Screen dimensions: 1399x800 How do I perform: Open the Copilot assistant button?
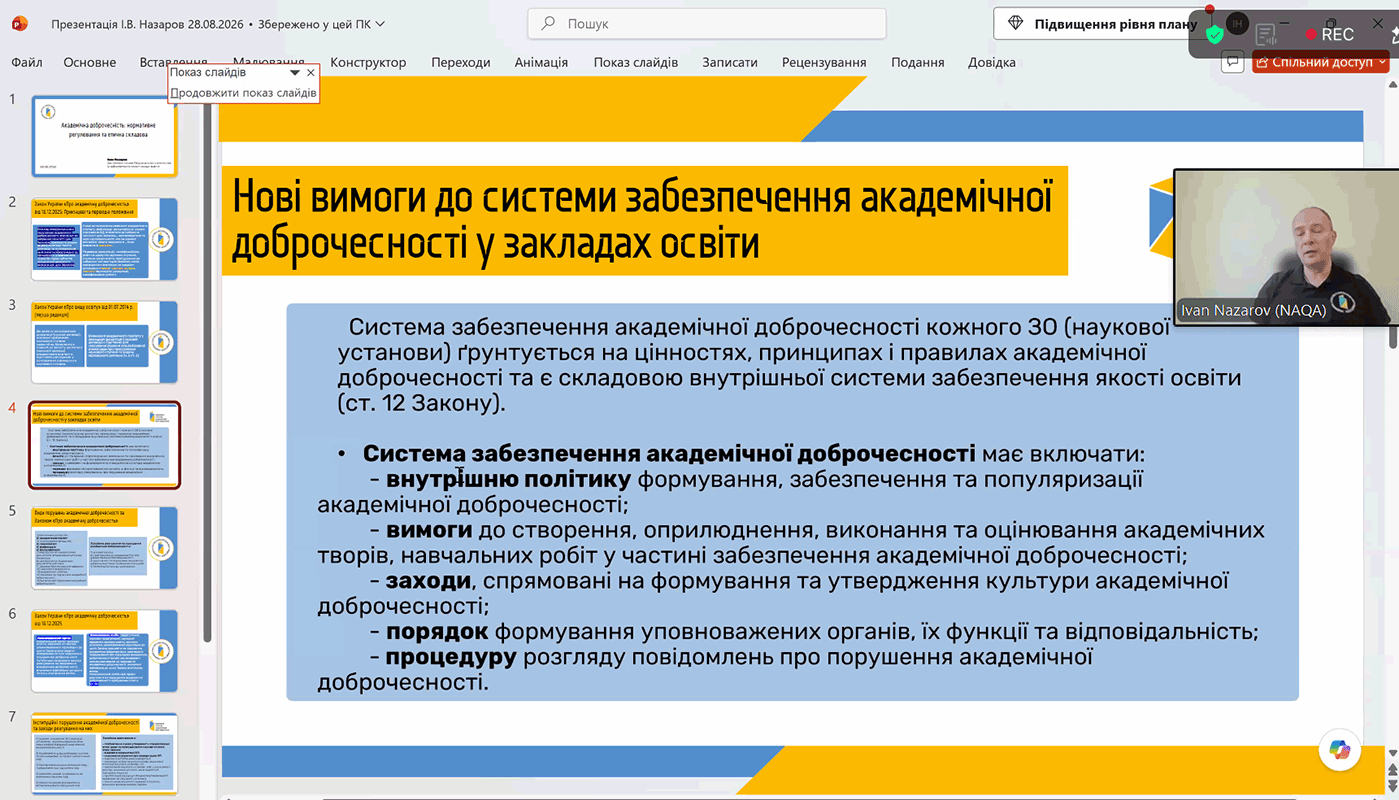pyautogui.click(x=1340, y=749)
